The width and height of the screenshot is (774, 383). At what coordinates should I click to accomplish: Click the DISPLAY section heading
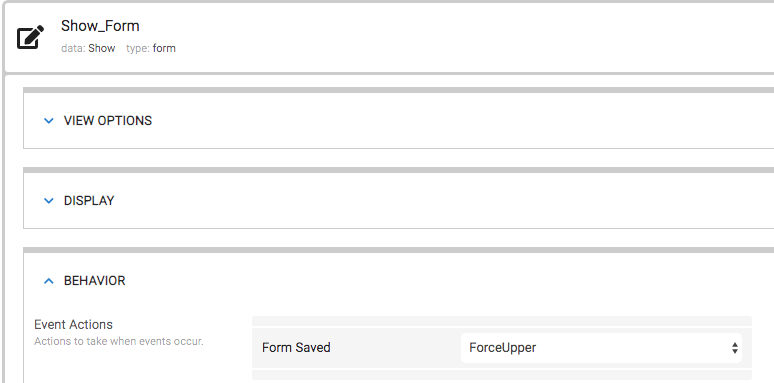point(89,200)
